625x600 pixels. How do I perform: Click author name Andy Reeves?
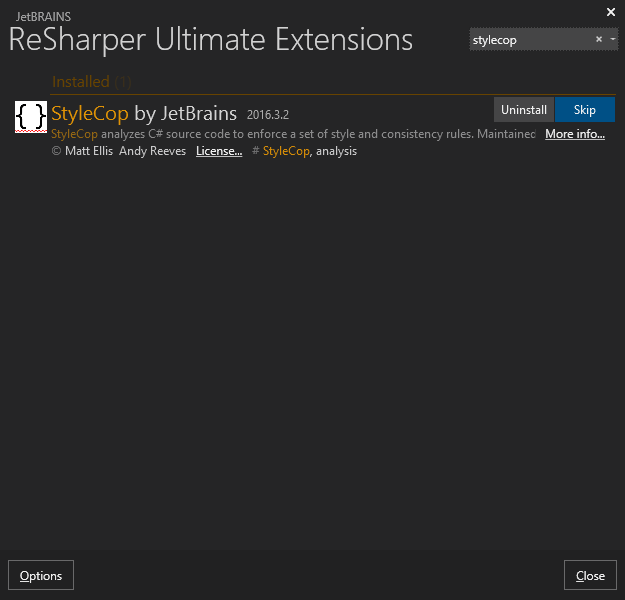(x=152, y=151)
